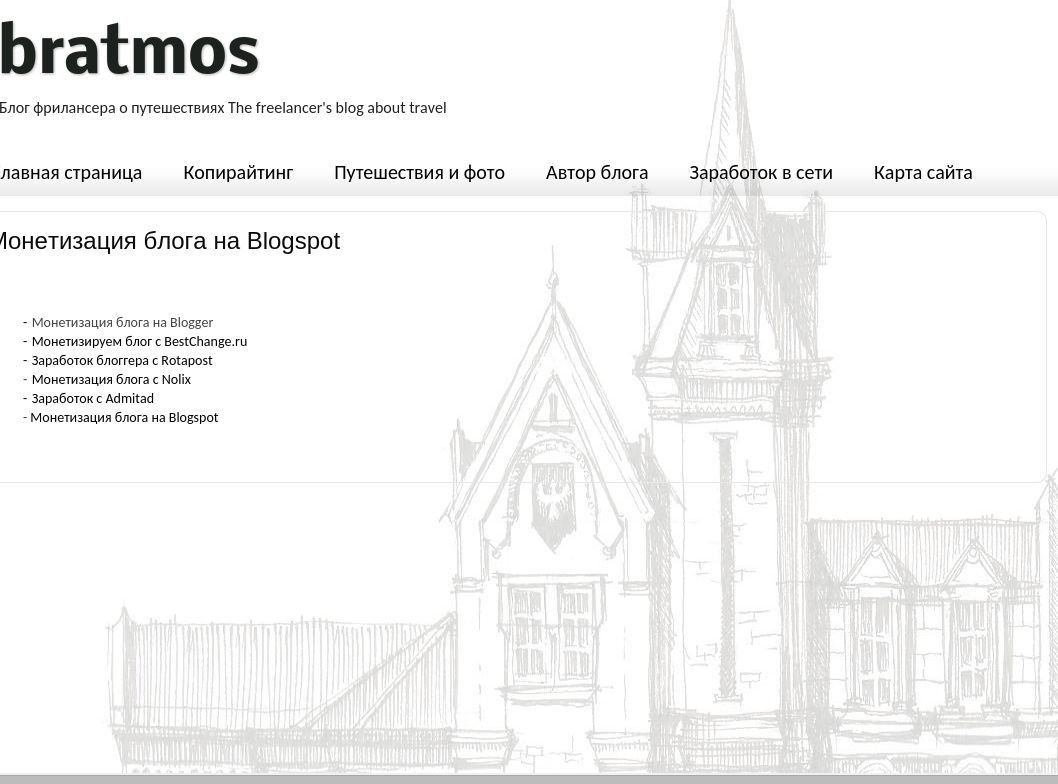Open link Монетизируем блог с BestChange.ru
The image size is (1058, 784).
pyautogui.click(x=139, y=341)
